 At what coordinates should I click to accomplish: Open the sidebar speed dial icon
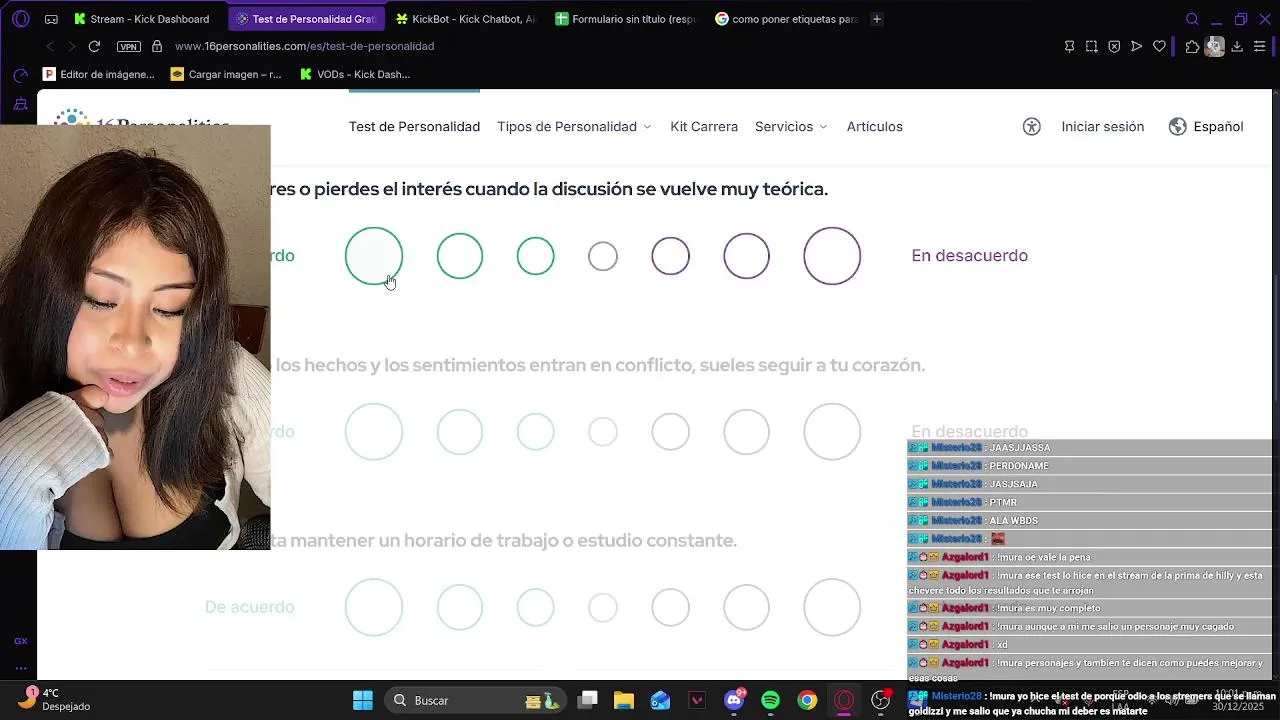point(21,75)
